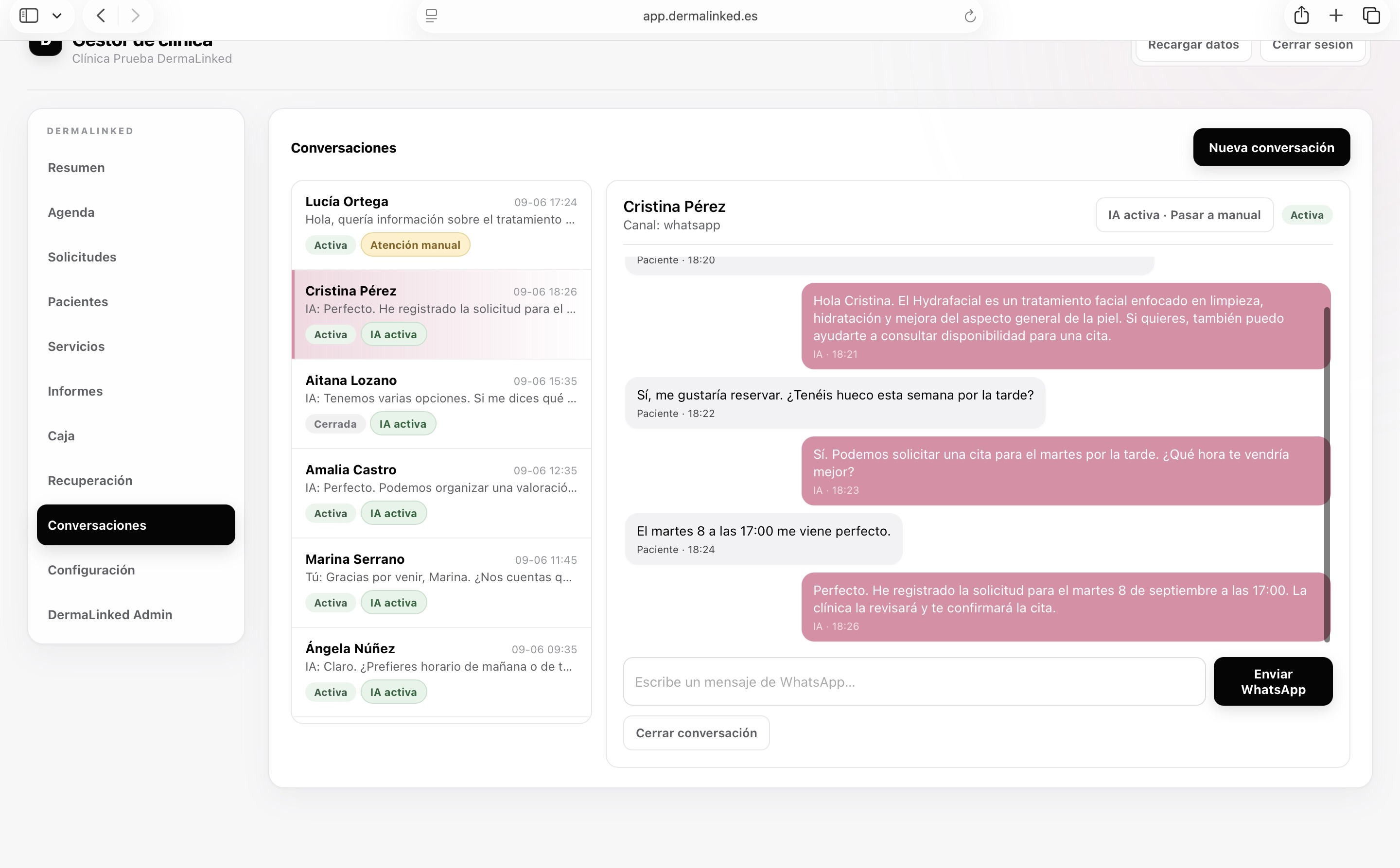Open DermaLinked Admin in the sidebar
Viewport: 1400px width, 868px height.
click(x=136, y=615)
